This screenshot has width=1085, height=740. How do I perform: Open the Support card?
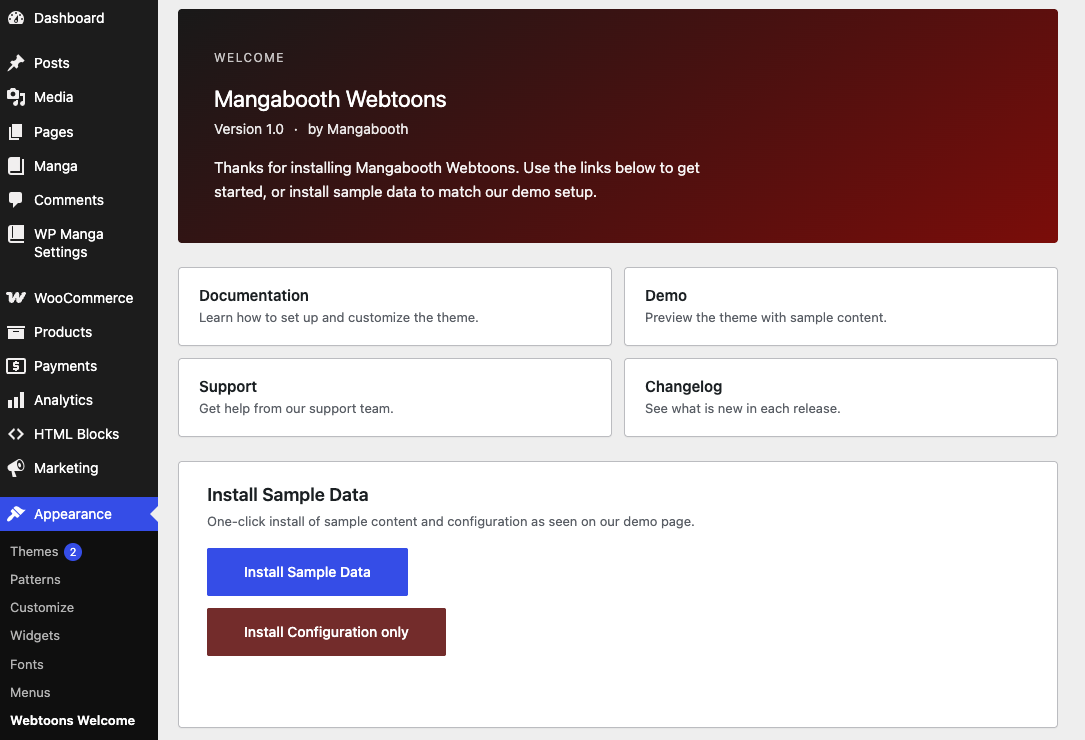click(x=394, y=397)
